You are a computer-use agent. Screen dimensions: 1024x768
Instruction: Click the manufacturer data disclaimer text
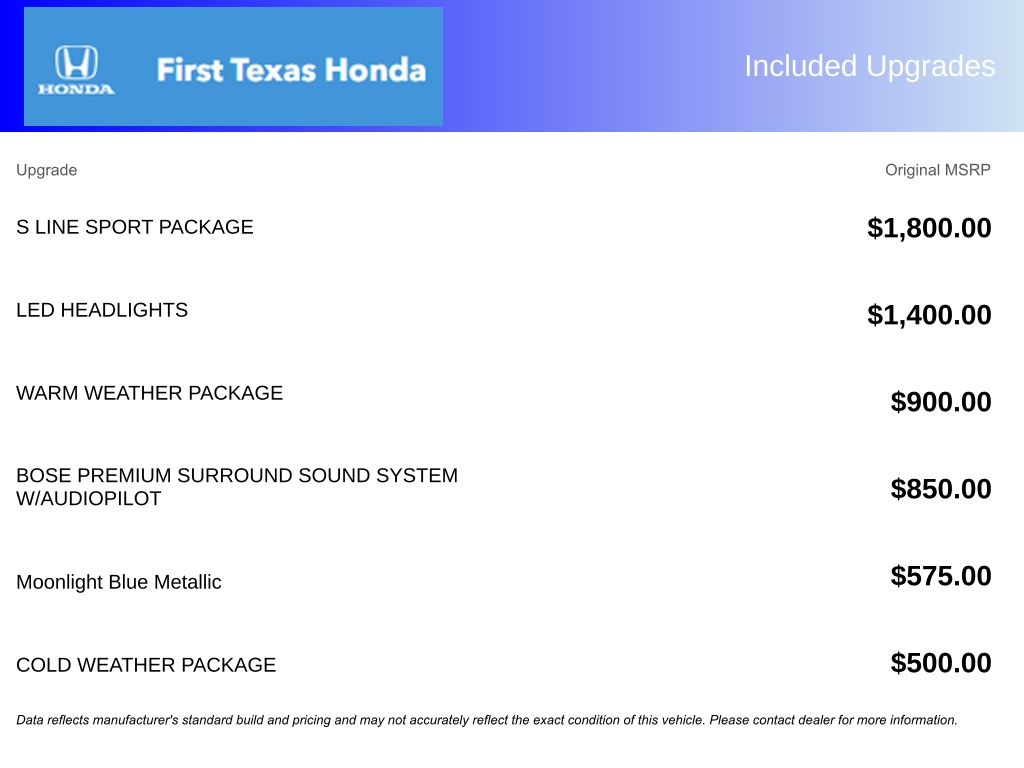click(x=487, y=720)
